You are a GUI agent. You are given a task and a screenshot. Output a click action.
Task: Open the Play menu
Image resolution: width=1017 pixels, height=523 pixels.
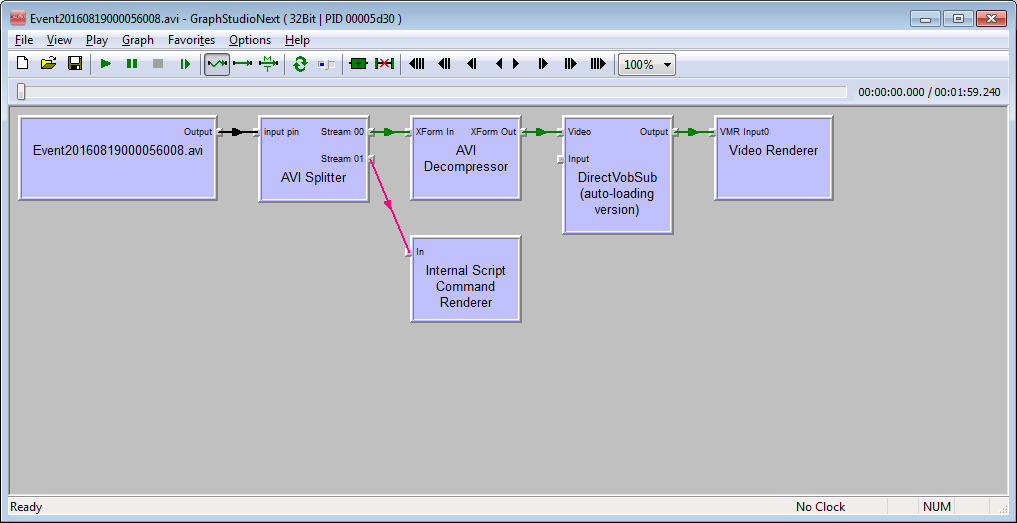pos(97,40)
